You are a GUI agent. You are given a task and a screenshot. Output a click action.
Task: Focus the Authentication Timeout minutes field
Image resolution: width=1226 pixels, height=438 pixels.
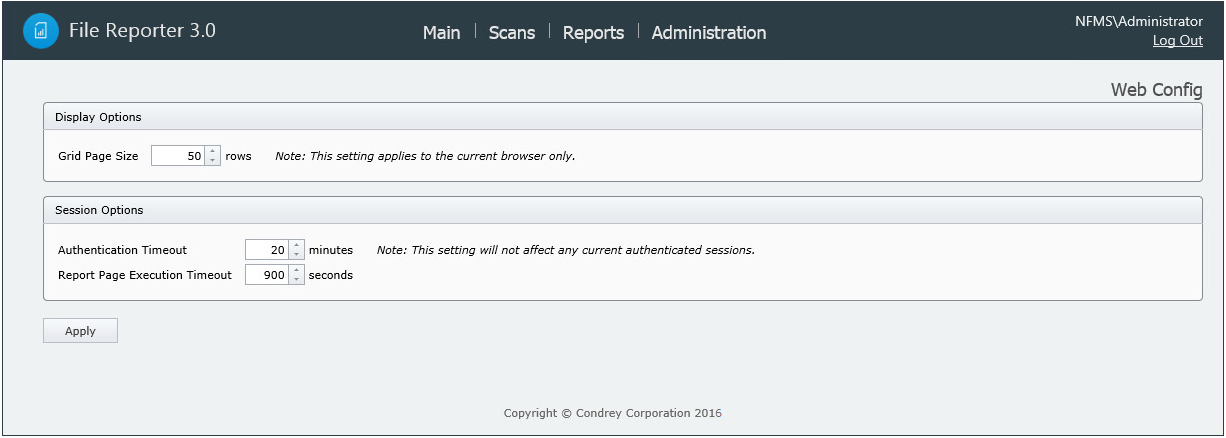click(x=267, y=250)
